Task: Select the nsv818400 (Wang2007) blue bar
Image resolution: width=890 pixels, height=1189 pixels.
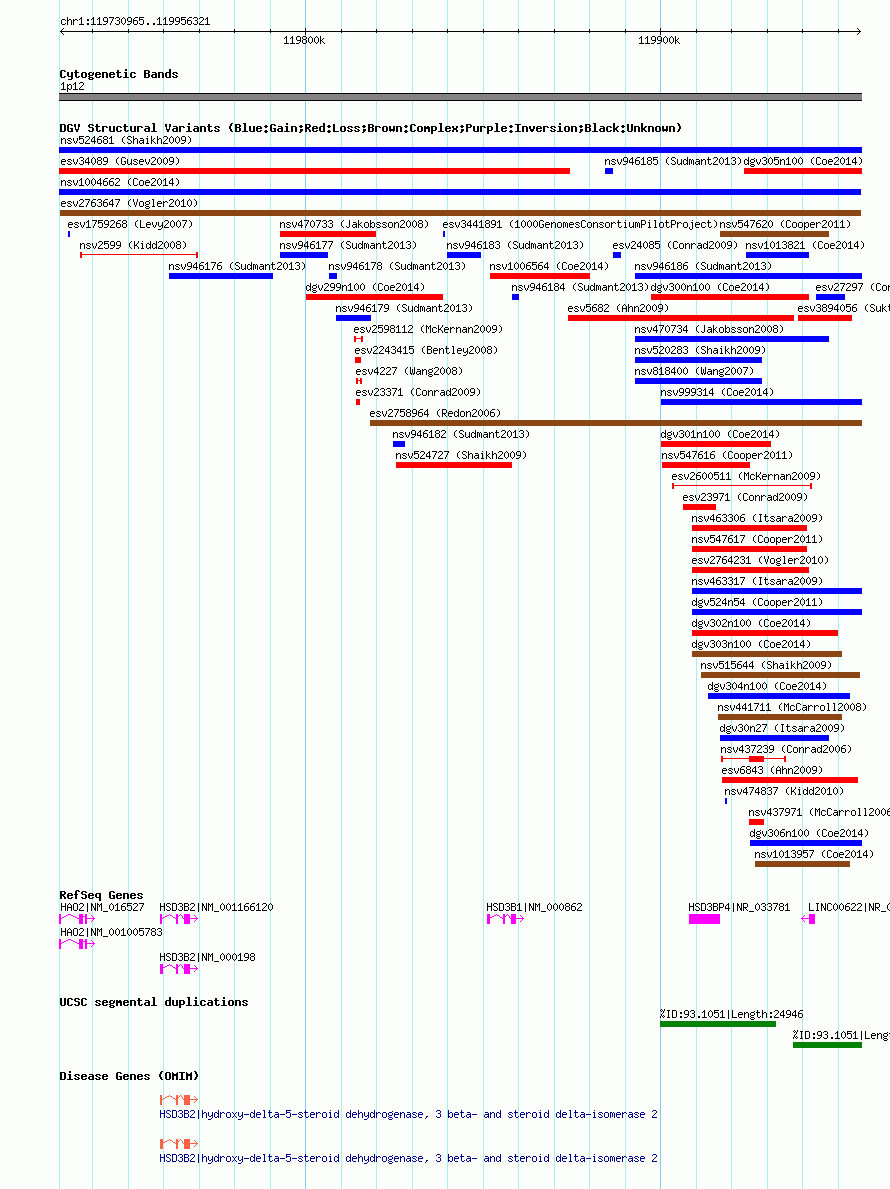Action: 698,381
